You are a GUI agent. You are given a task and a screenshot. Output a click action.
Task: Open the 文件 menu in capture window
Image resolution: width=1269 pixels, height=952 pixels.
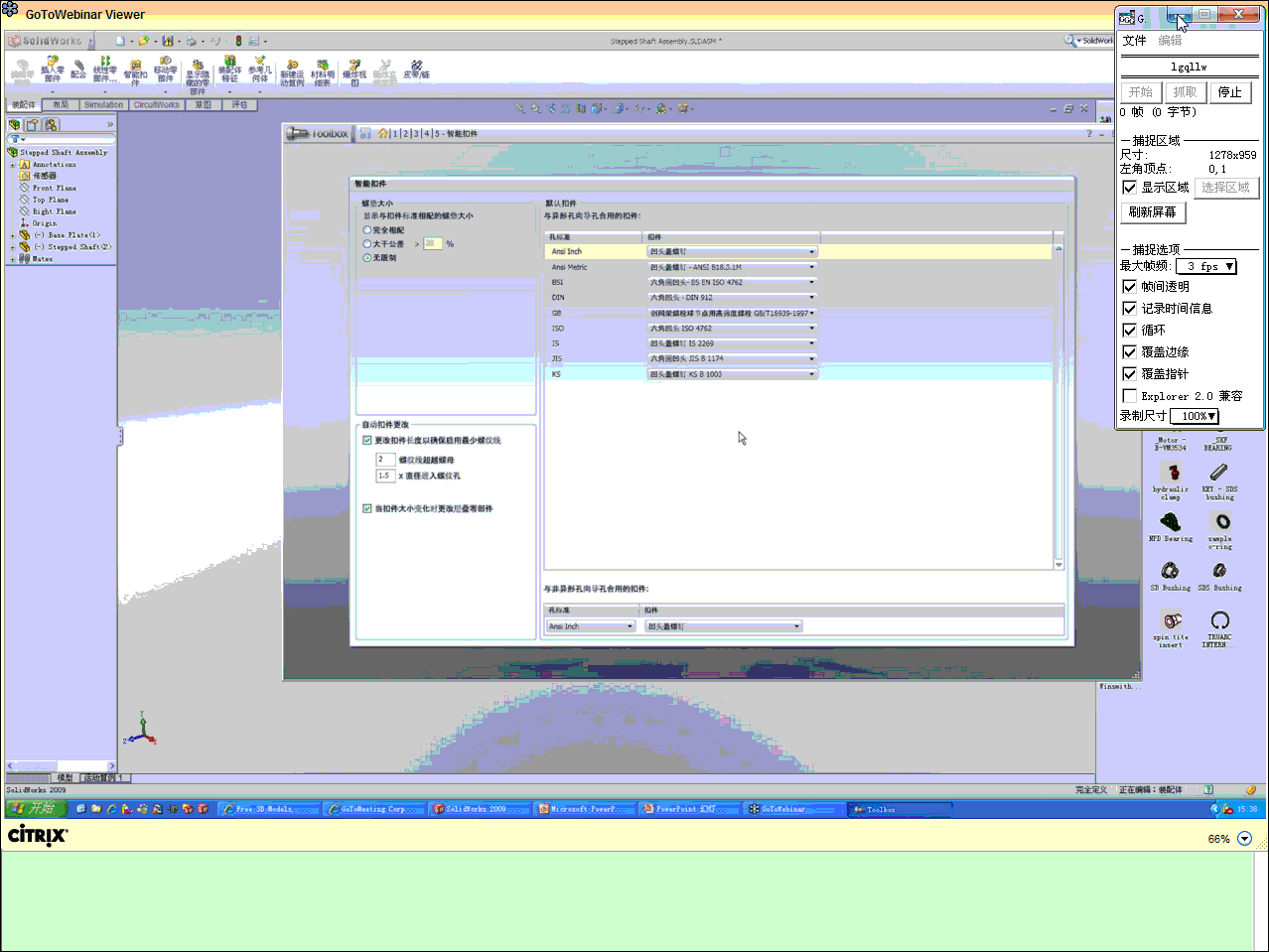1134,41
